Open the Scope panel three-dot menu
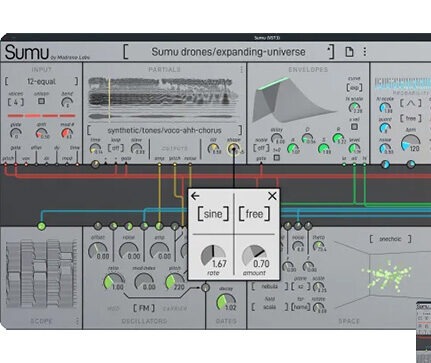 77,321
